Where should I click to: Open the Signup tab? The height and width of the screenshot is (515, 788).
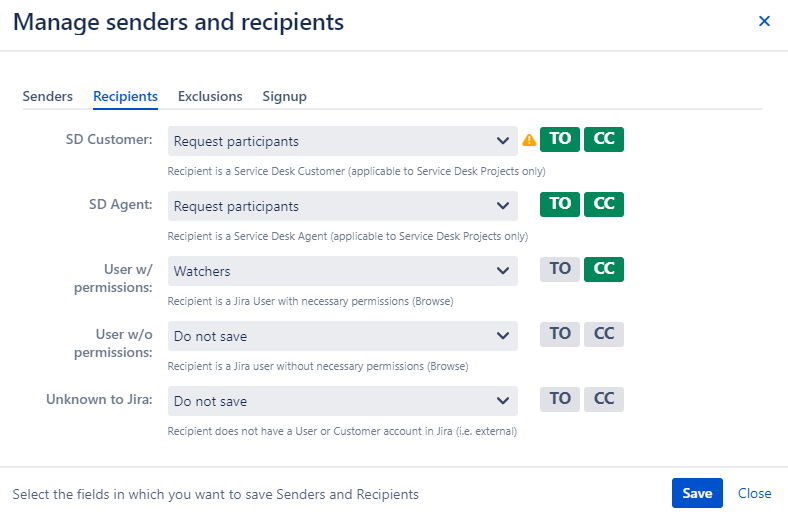tap(284, 96)
